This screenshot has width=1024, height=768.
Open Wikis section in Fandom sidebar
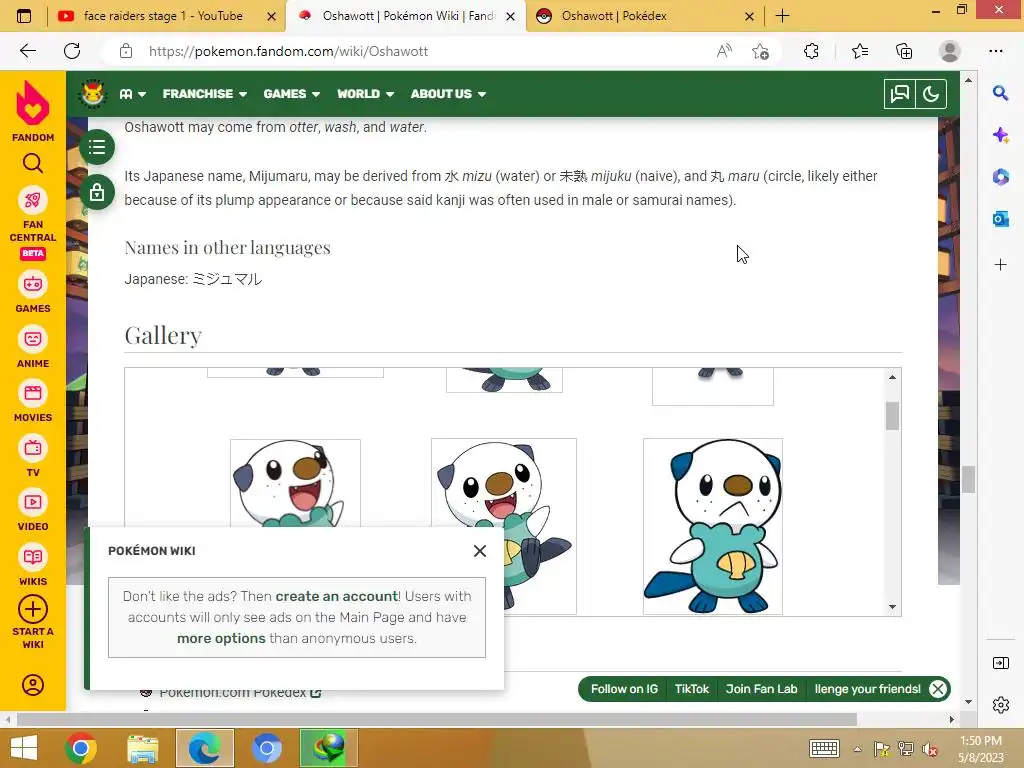click(33, 566)
